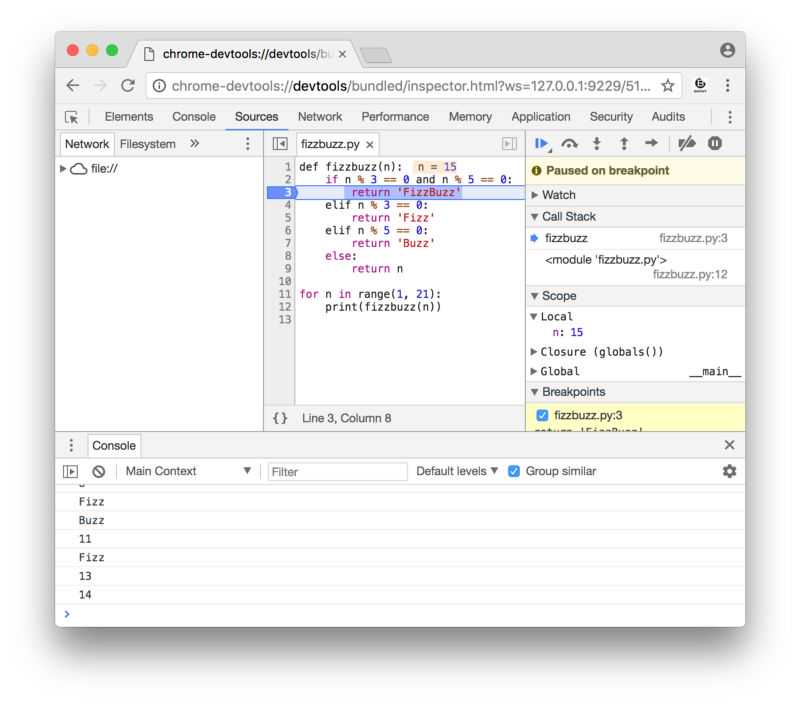Image resolution: width=800 pixels, height=705 pixels.
Task: Step into next function call
Action: click(597, 144)
